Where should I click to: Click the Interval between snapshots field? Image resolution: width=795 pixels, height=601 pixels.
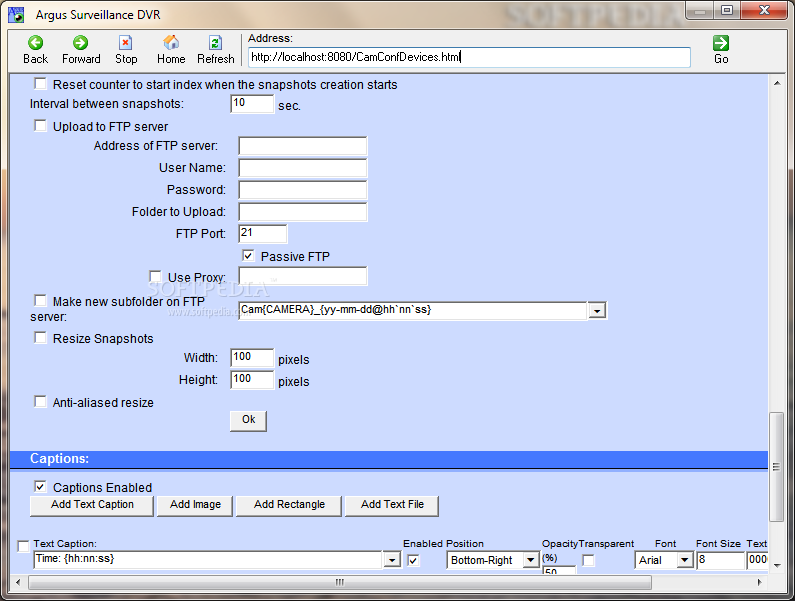pyautogui.click(x=252, y=104)
